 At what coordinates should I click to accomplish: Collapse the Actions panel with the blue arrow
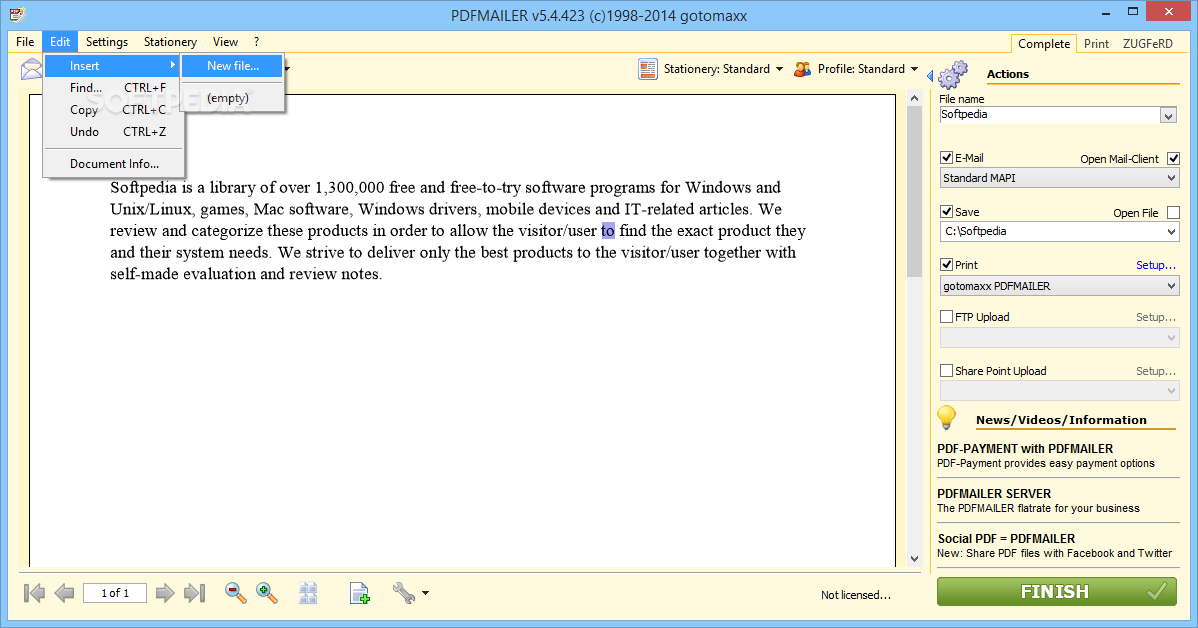[x=930, y=76]
